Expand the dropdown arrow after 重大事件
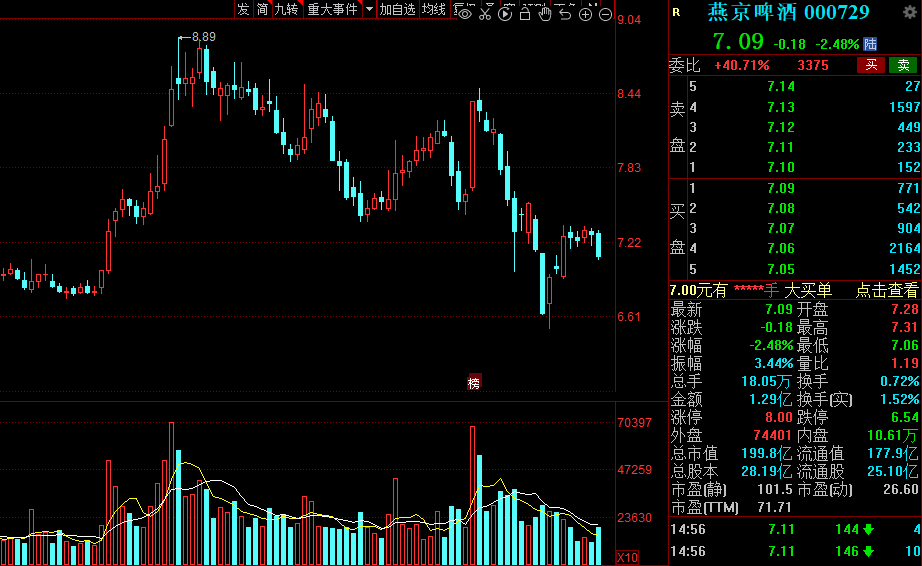The width and height of the screenshot is (922, 566). click(369, 9)
